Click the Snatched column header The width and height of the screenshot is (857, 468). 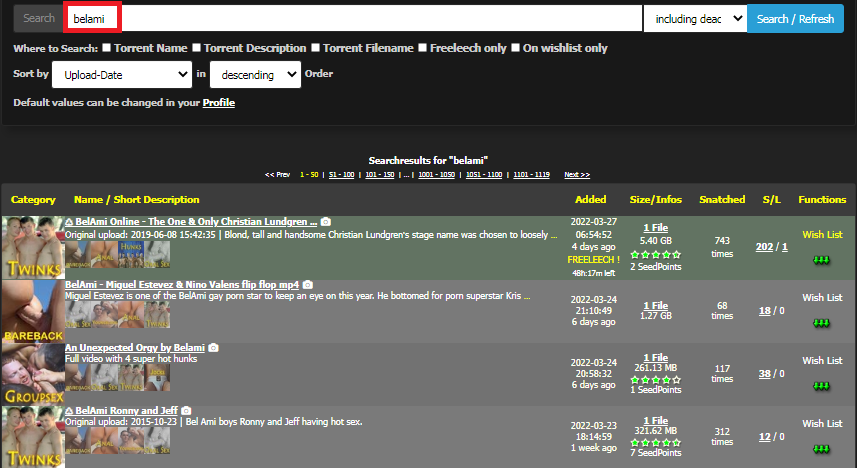pos(722,200)
